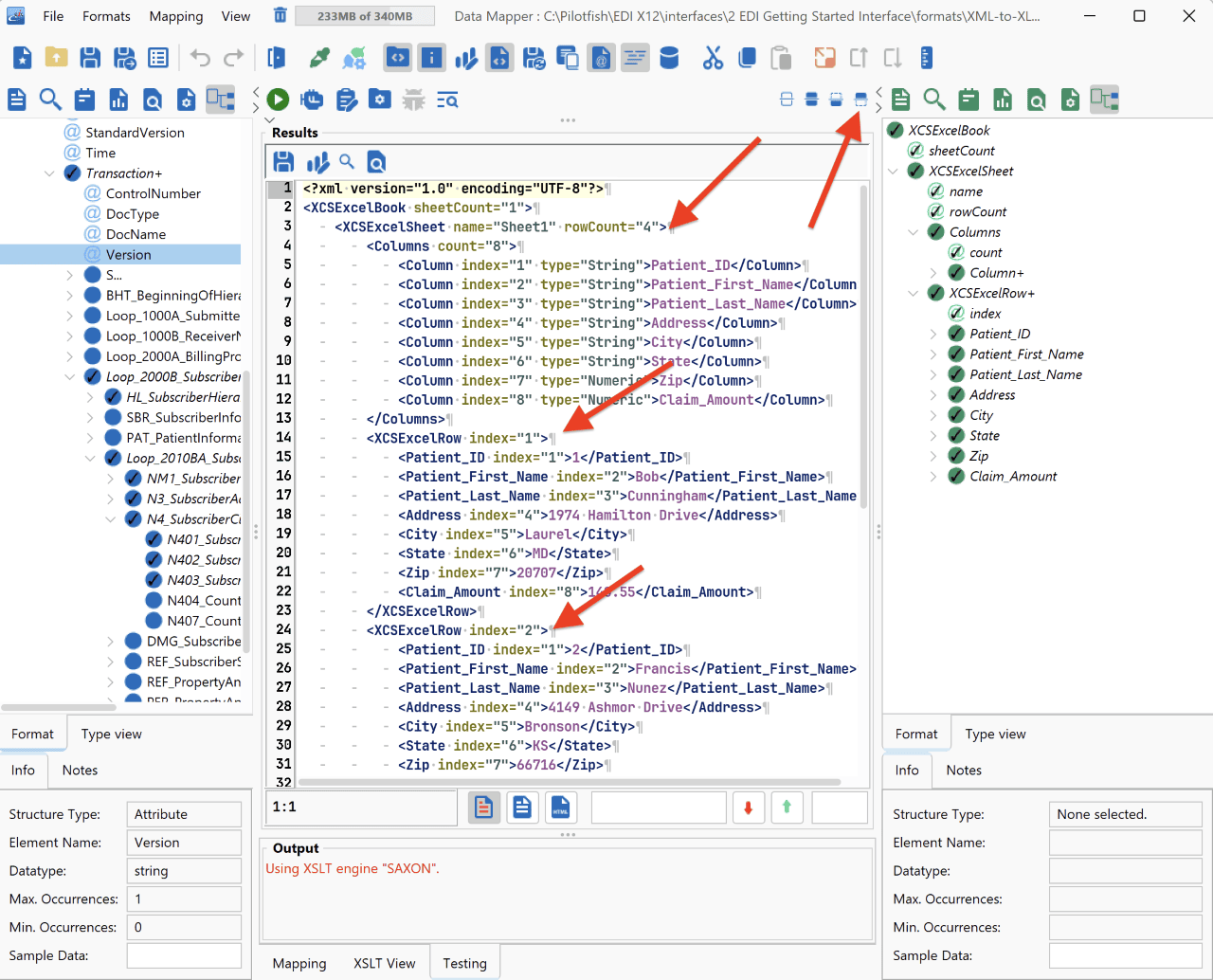
Task: Save results with Results panel disk icon
Action: pos(283,162)
